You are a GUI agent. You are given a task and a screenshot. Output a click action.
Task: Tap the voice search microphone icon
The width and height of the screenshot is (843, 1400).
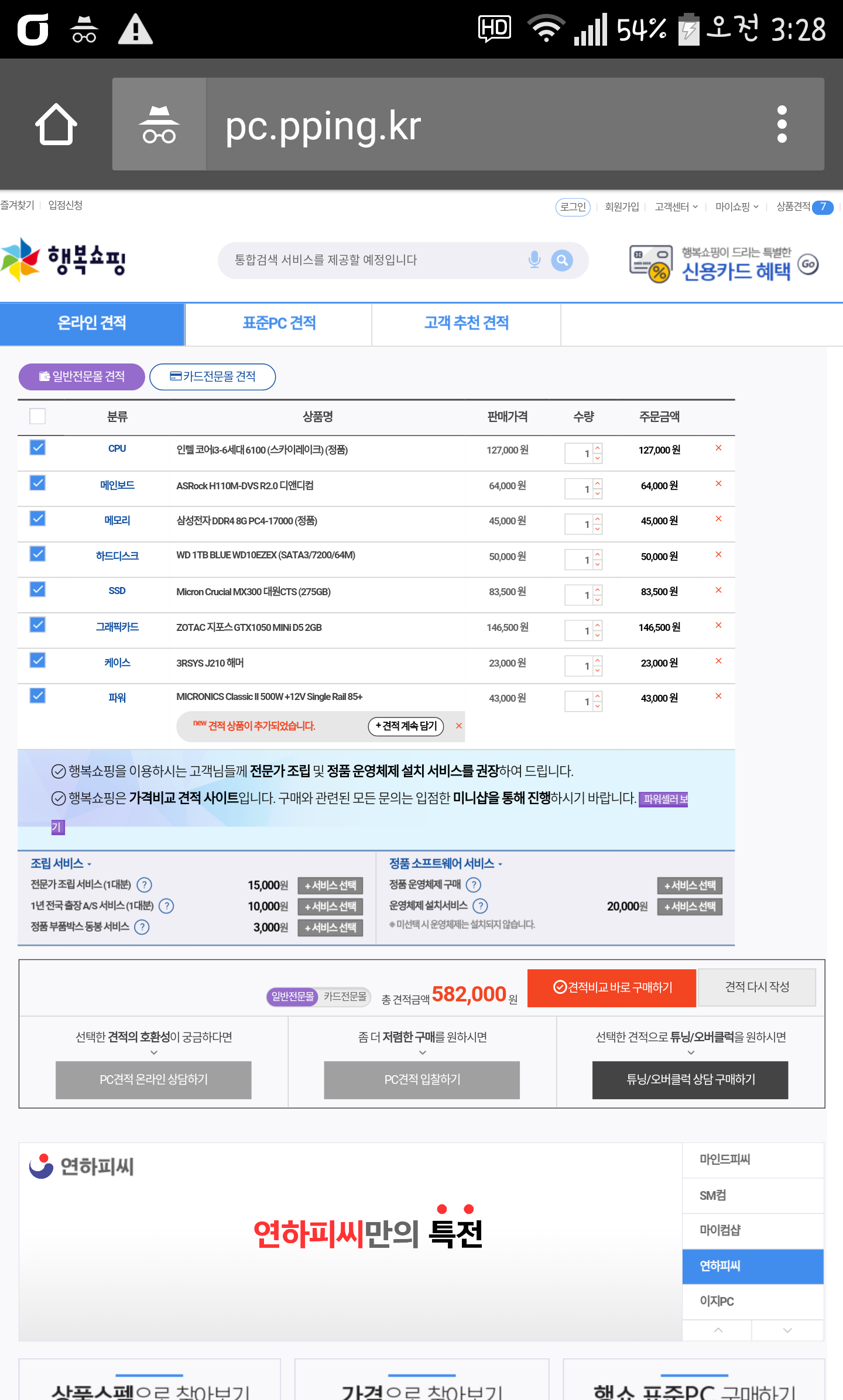(534, 260)
